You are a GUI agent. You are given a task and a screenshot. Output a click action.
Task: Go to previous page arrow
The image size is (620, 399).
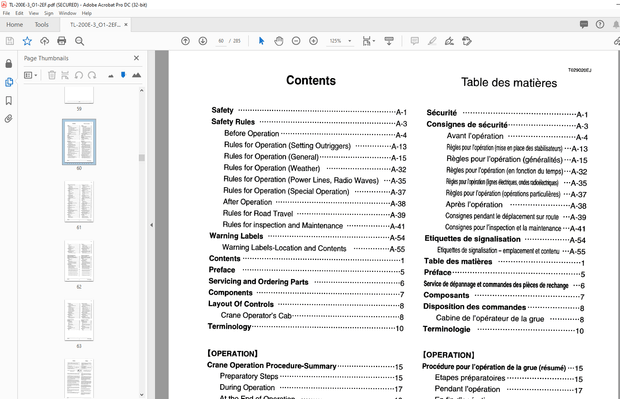pos(185,41)
